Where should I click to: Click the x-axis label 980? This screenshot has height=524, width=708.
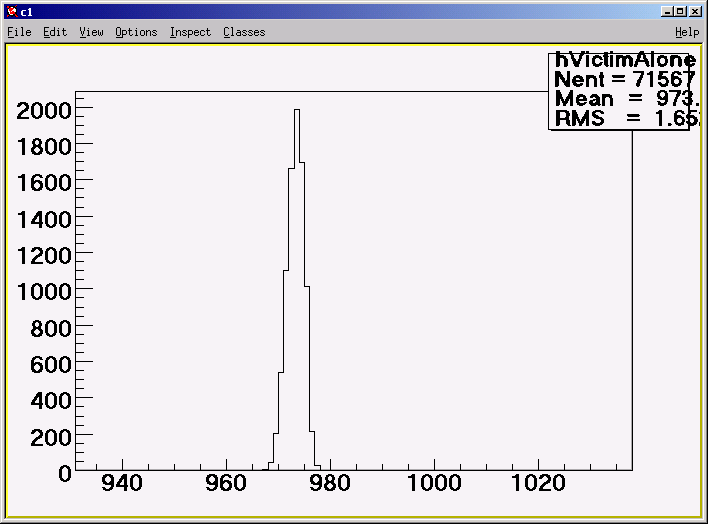click(330, 483)
